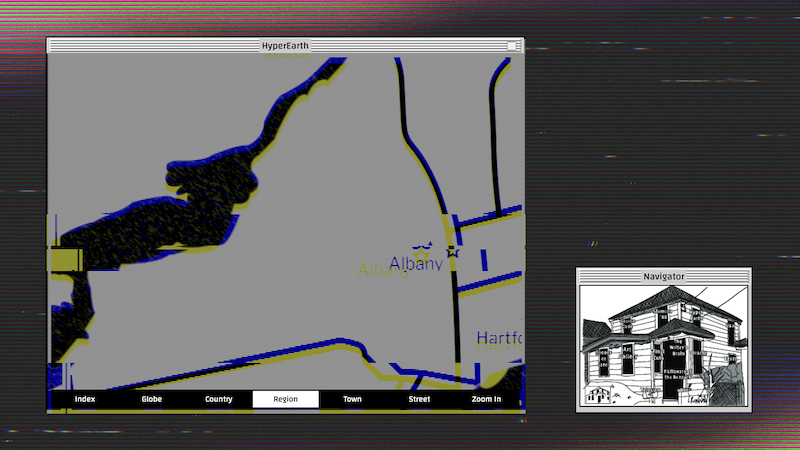Go to the Town level
Viewport: 800px width, 450px height.
pos(352,400)
